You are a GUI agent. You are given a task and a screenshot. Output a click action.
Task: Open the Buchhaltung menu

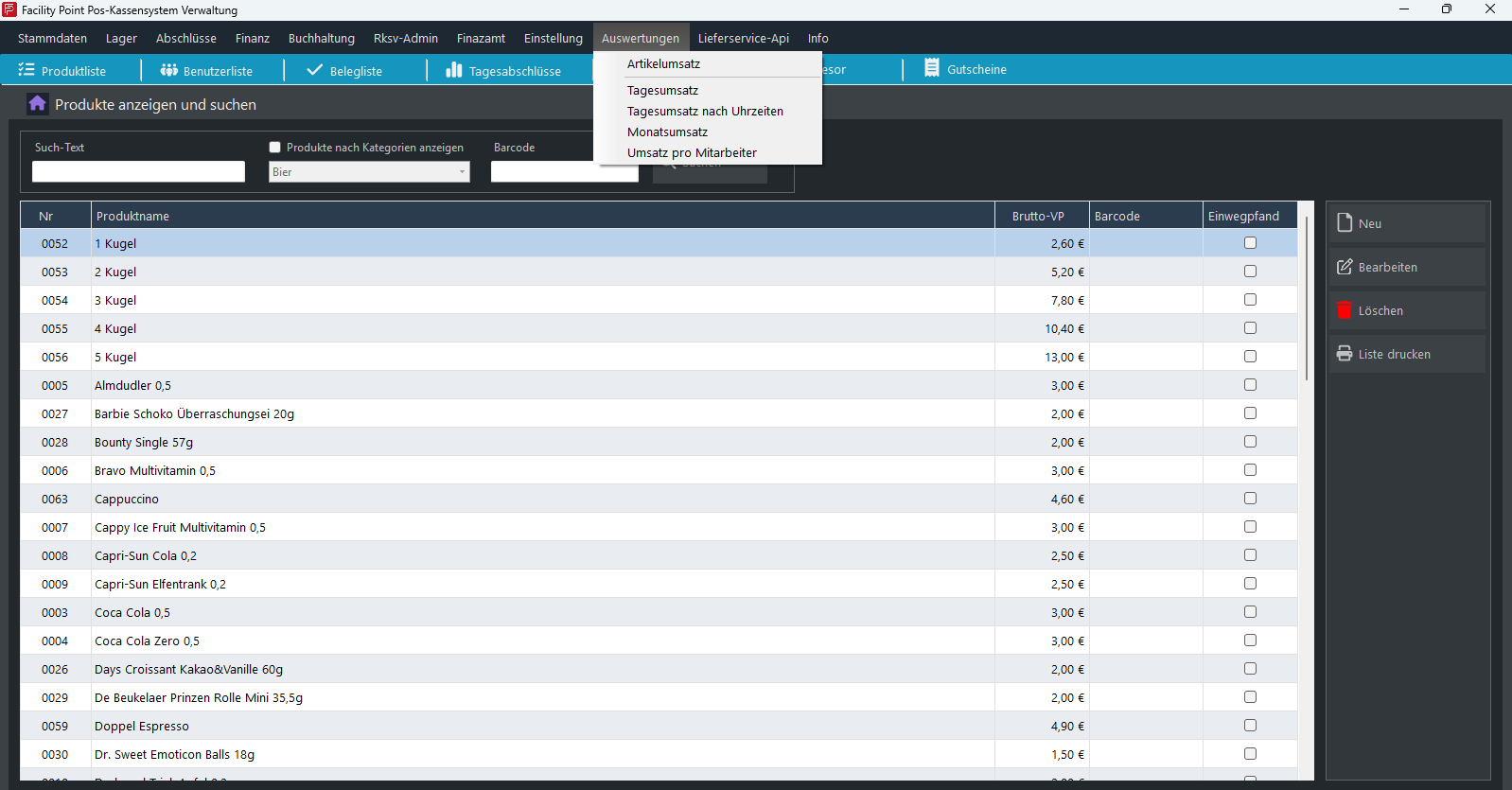322,39
